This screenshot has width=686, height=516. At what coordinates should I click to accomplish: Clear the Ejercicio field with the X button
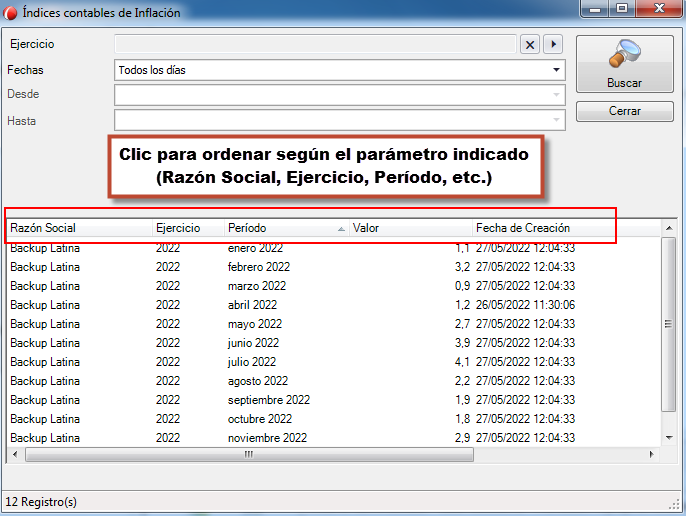529,45
